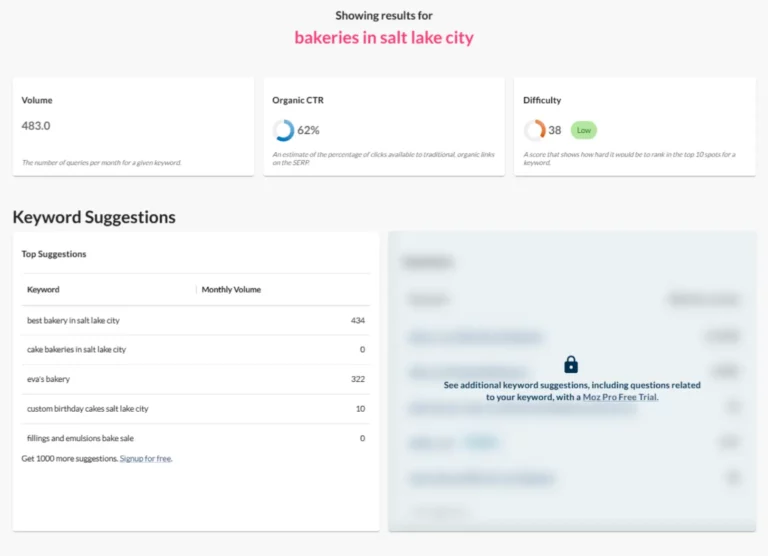Click 'bakeries in salt lake city' heading
Screen dimensions: 768x556
pyautogui.click(x=384, y=38)
